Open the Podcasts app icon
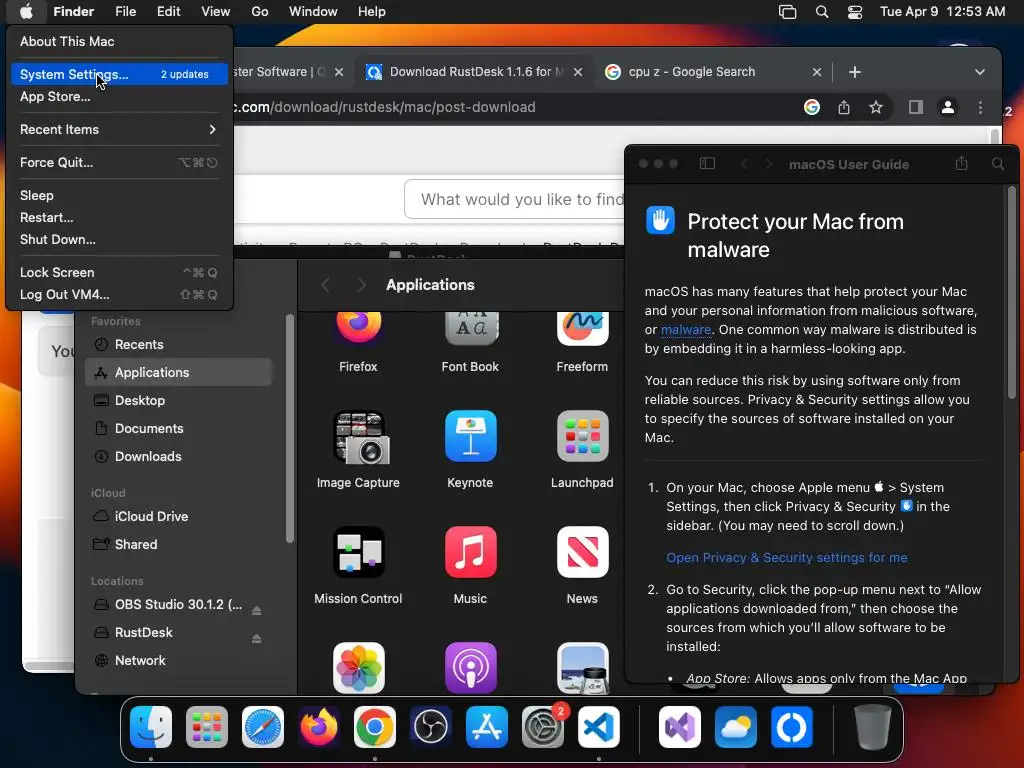1024x768 pixels. pos(471,667)
